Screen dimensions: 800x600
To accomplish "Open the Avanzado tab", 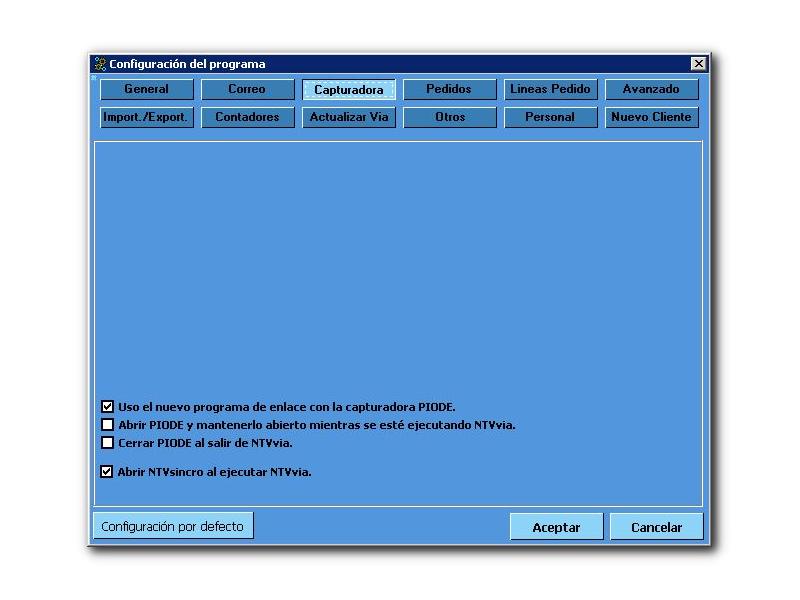I will [652, 89].
